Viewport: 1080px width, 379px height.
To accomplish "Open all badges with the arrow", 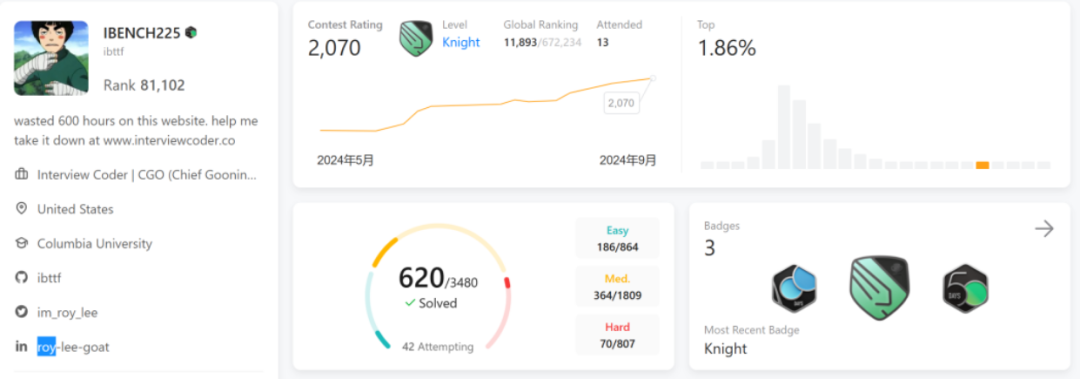I will coord(1044,229).
